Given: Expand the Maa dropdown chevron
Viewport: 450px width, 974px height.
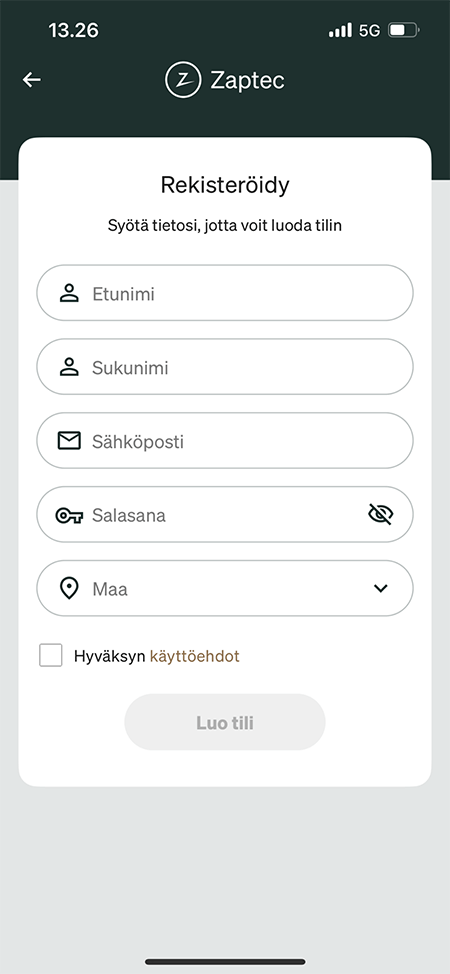Looking at the screenshot, I should pyautogui.click(x=380, y=588).
